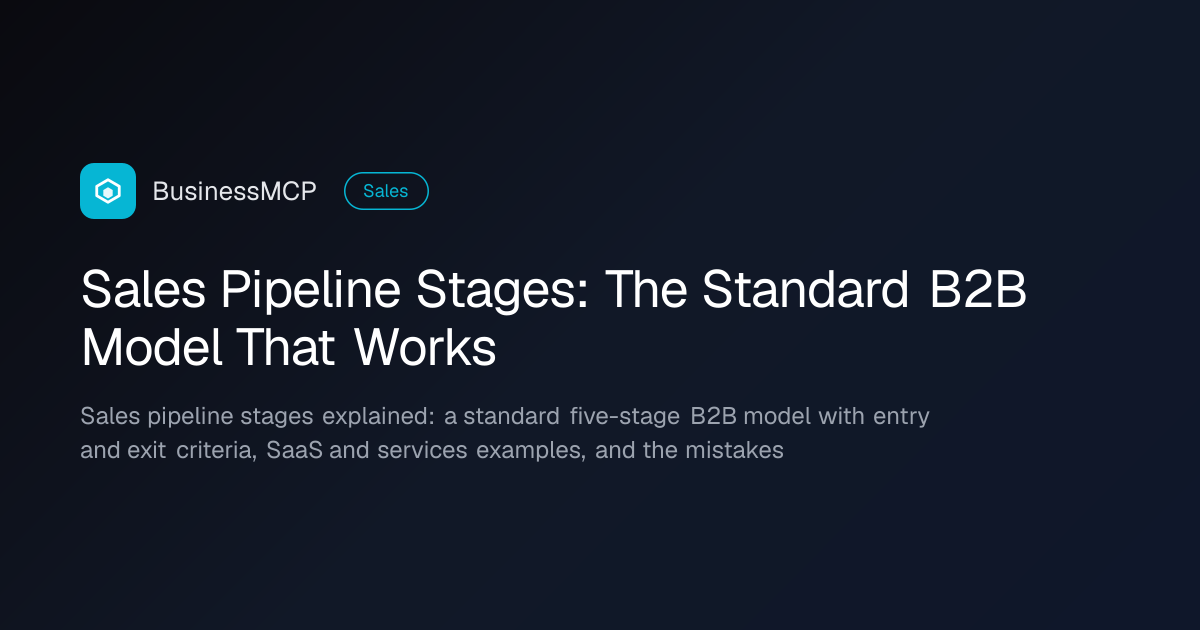Click the word 'Standard' in the headline
Screen dimensions: 1200x630
tap(805, 290)
